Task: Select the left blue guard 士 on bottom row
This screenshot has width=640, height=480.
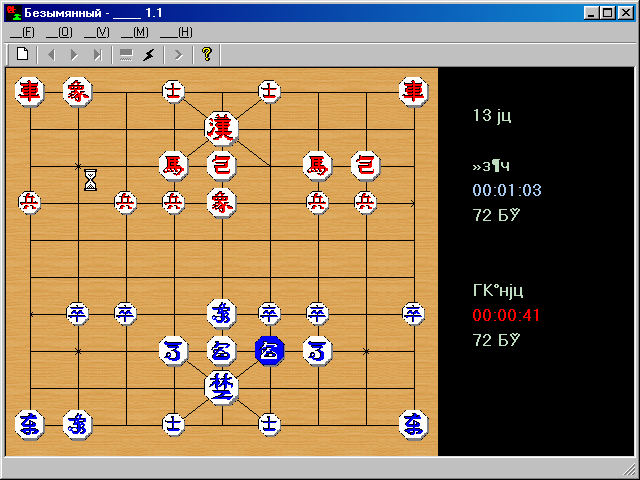Action: [174, 425]
